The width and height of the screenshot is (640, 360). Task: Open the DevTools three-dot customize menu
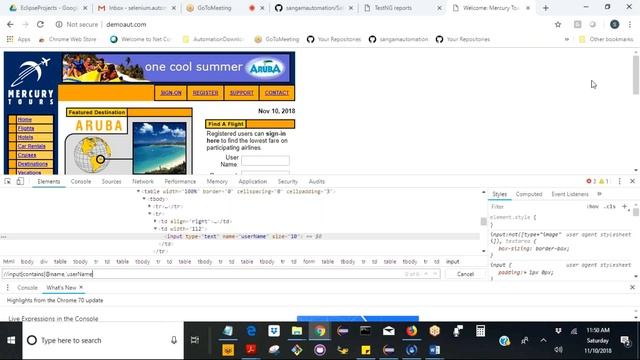(620, 181)
